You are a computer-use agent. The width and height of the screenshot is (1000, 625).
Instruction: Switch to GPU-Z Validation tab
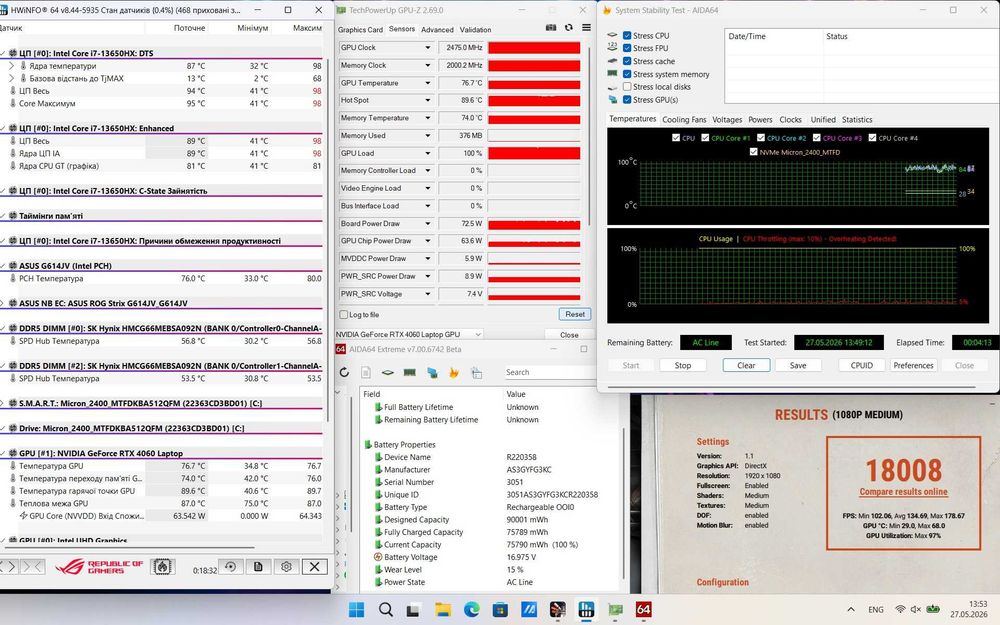point(476,29)
